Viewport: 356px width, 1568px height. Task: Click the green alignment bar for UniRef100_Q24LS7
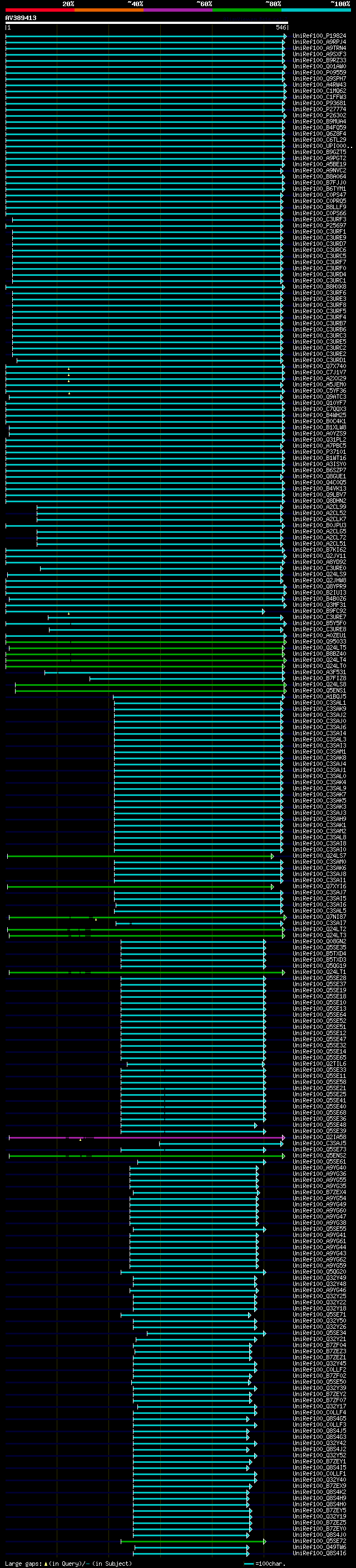pos(141,857)
